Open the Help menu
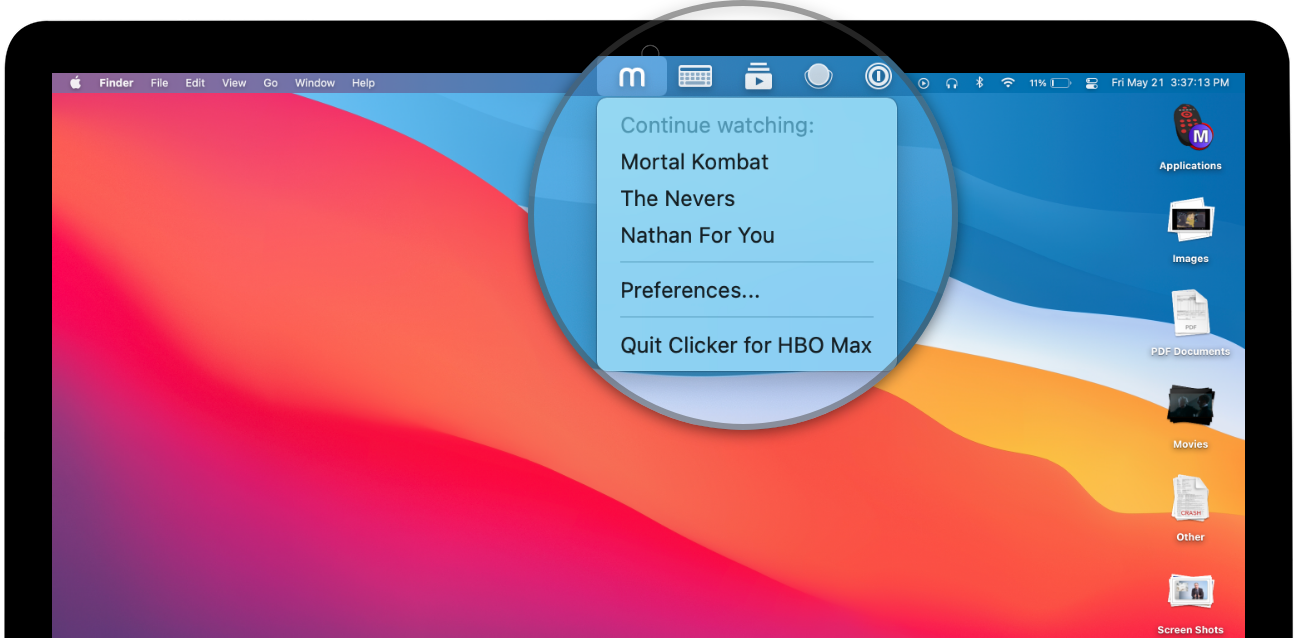 point(363,83)
